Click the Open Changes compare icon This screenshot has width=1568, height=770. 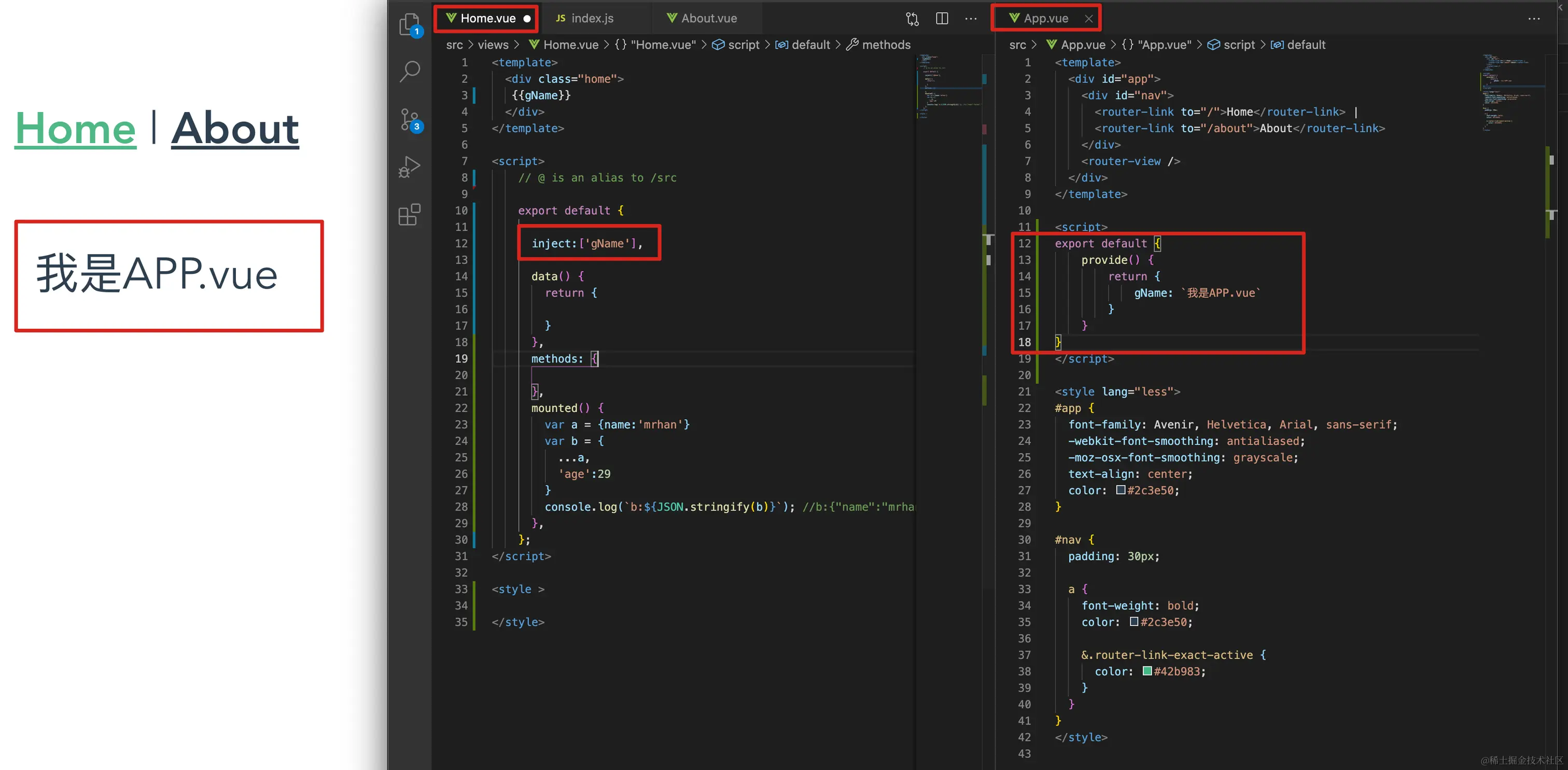pyautogui.click(x=912, y=19)
